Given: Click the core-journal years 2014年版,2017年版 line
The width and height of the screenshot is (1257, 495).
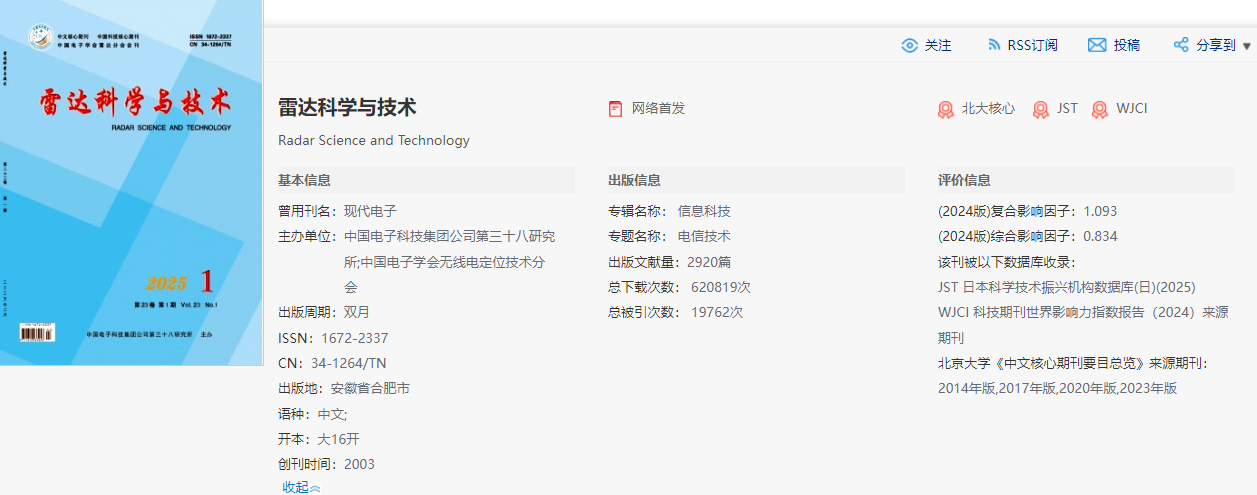Looking at the screenshot, I should [x=1057, y=388].
